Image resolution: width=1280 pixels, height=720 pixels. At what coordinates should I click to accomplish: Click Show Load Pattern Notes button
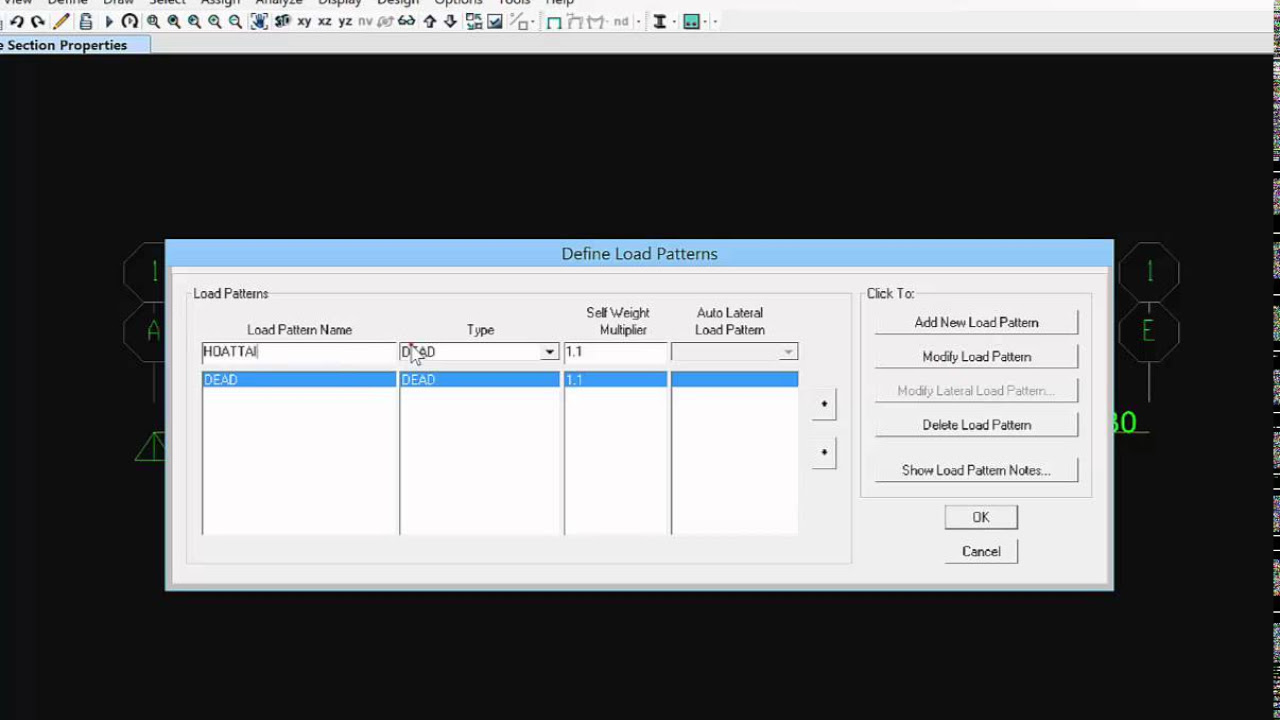click(x=976, y=470)
